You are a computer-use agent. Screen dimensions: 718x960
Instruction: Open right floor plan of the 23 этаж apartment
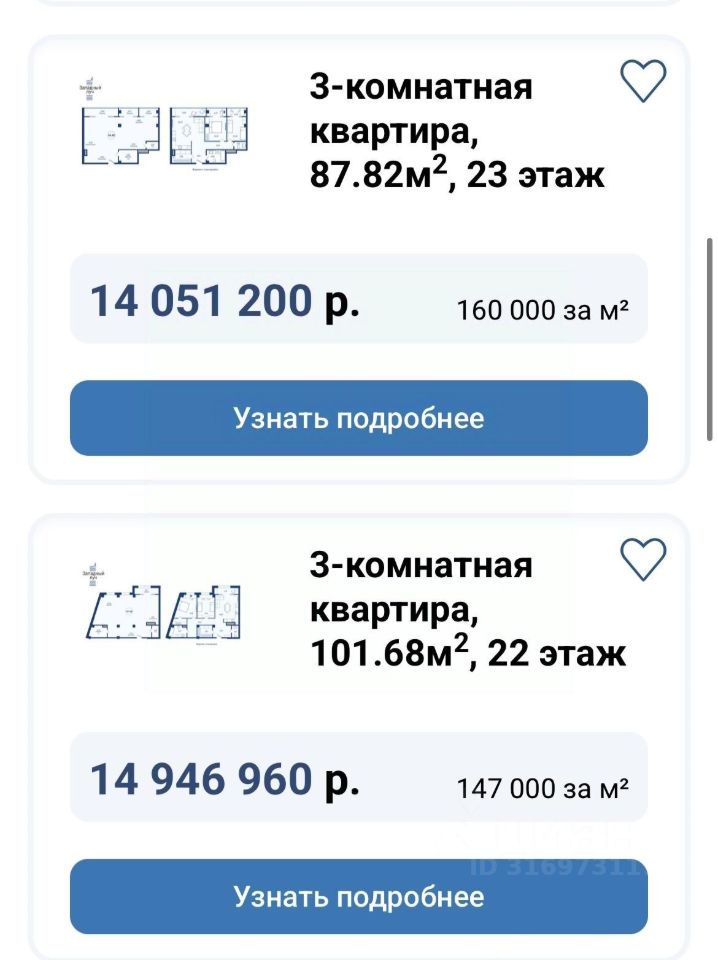[x=208, y=136]
